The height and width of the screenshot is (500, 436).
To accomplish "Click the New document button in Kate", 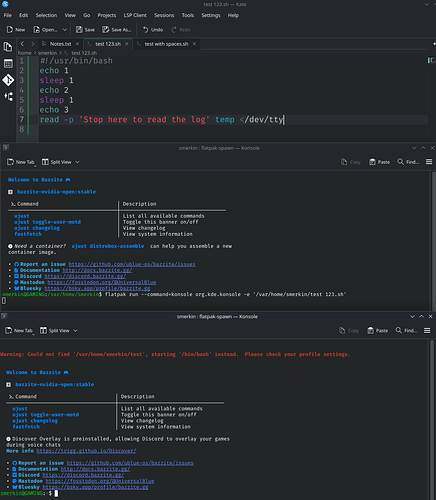I will pos(16,30).
